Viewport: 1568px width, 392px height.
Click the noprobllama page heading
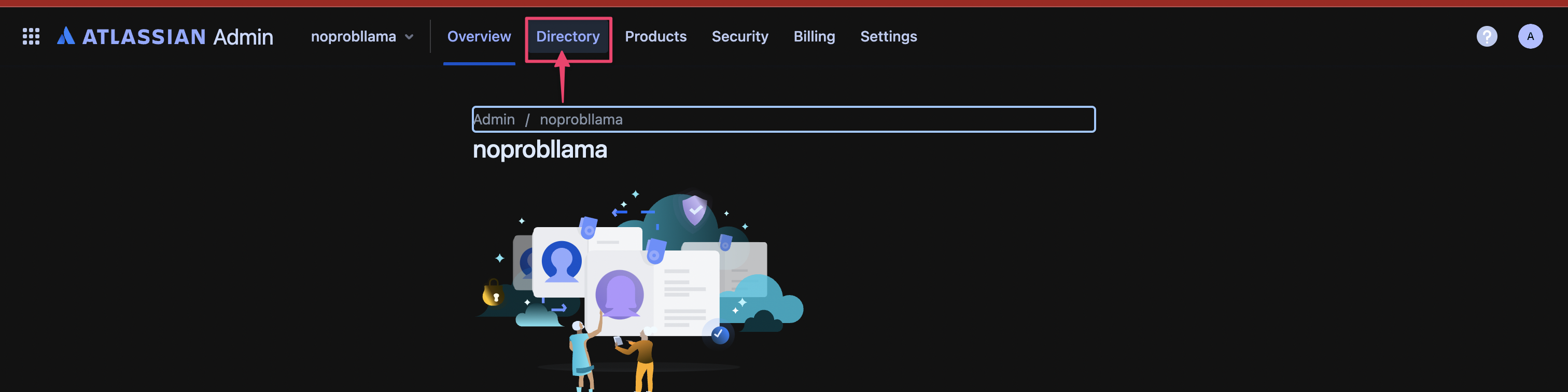(x=540, y=150)
